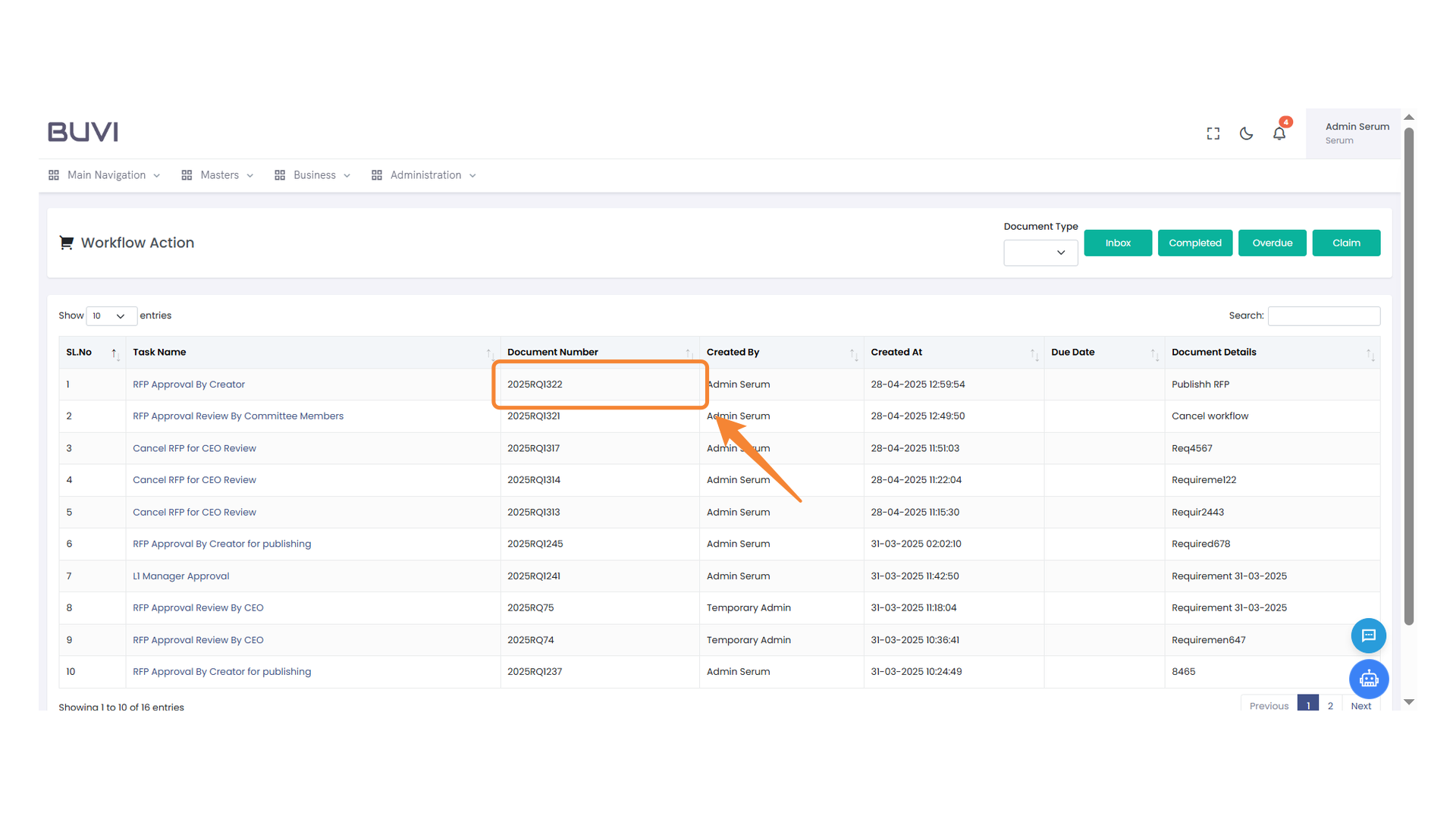
Task: Click the Overdue button
Action: point(1272,243)
